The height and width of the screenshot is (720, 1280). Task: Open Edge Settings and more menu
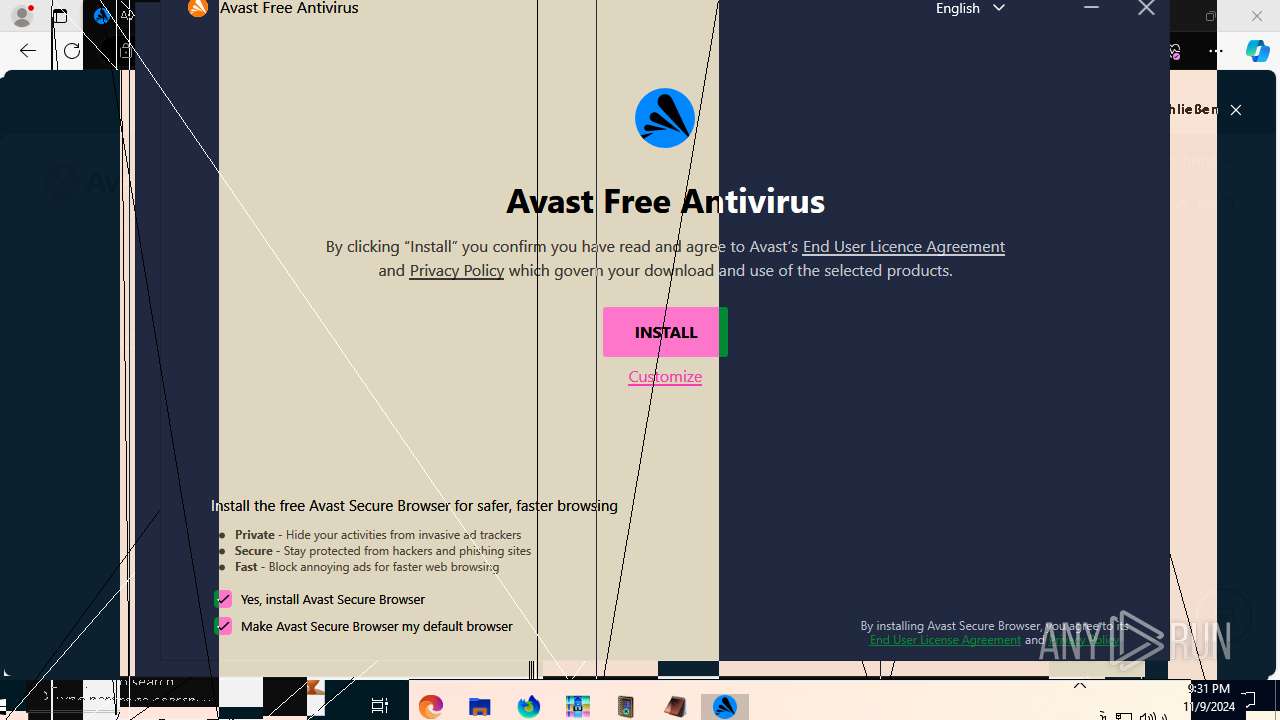coord(1216,51)
